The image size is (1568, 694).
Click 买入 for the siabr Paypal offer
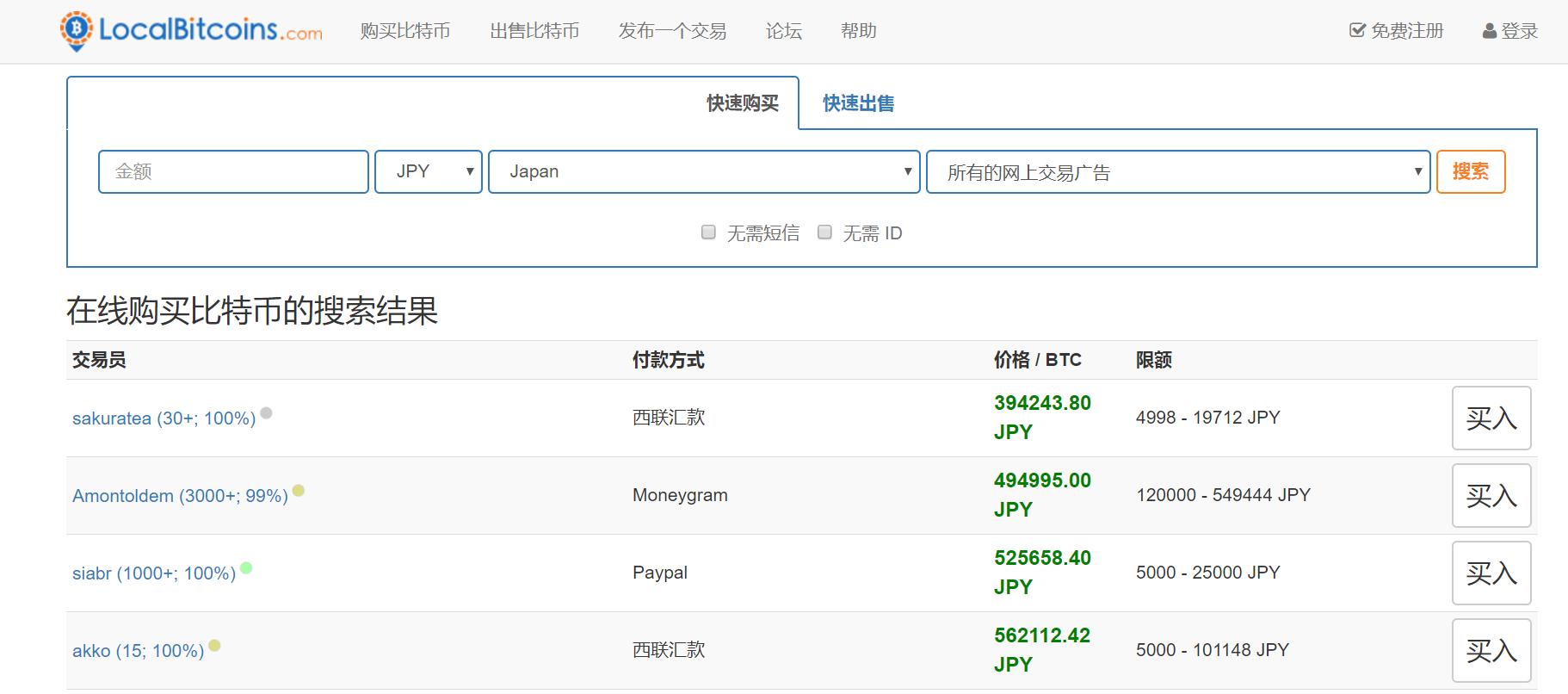(1491, 573)
